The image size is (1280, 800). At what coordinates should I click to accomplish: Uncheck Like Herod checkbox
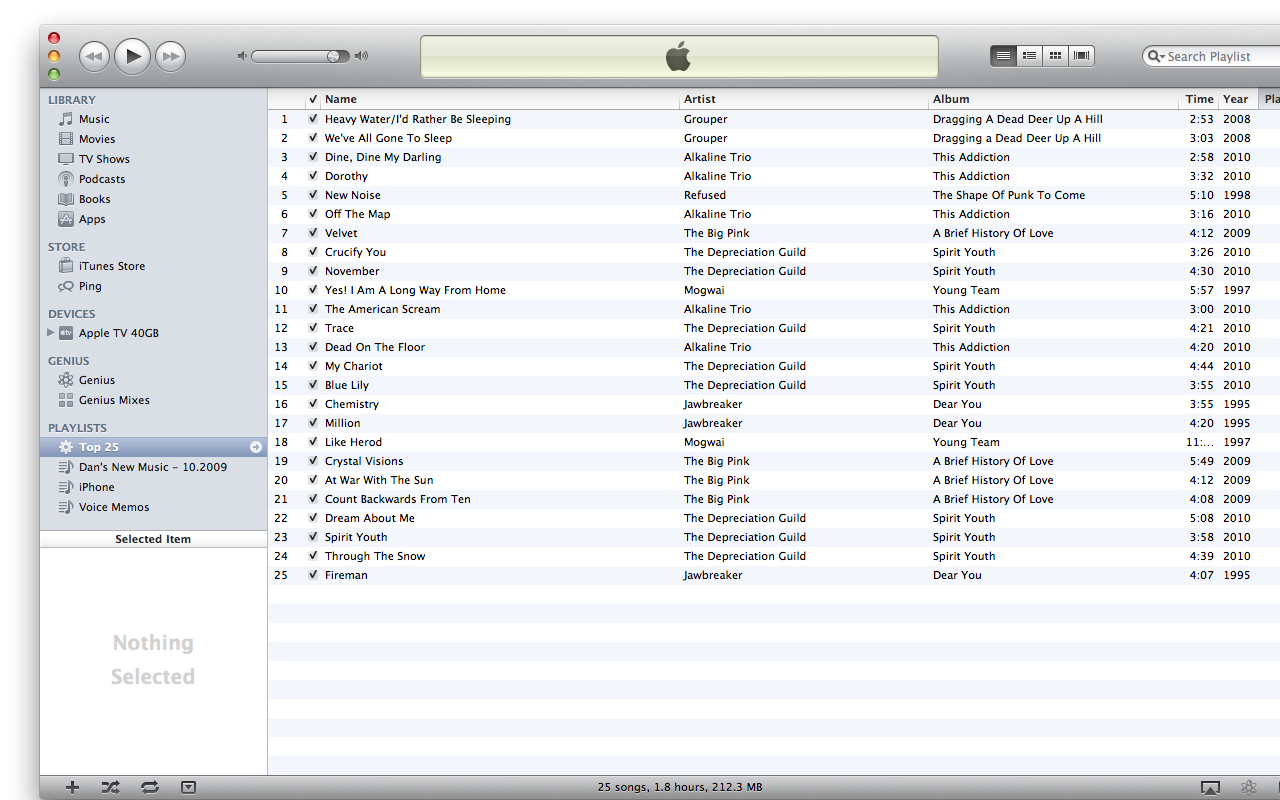tap(313, 442)
